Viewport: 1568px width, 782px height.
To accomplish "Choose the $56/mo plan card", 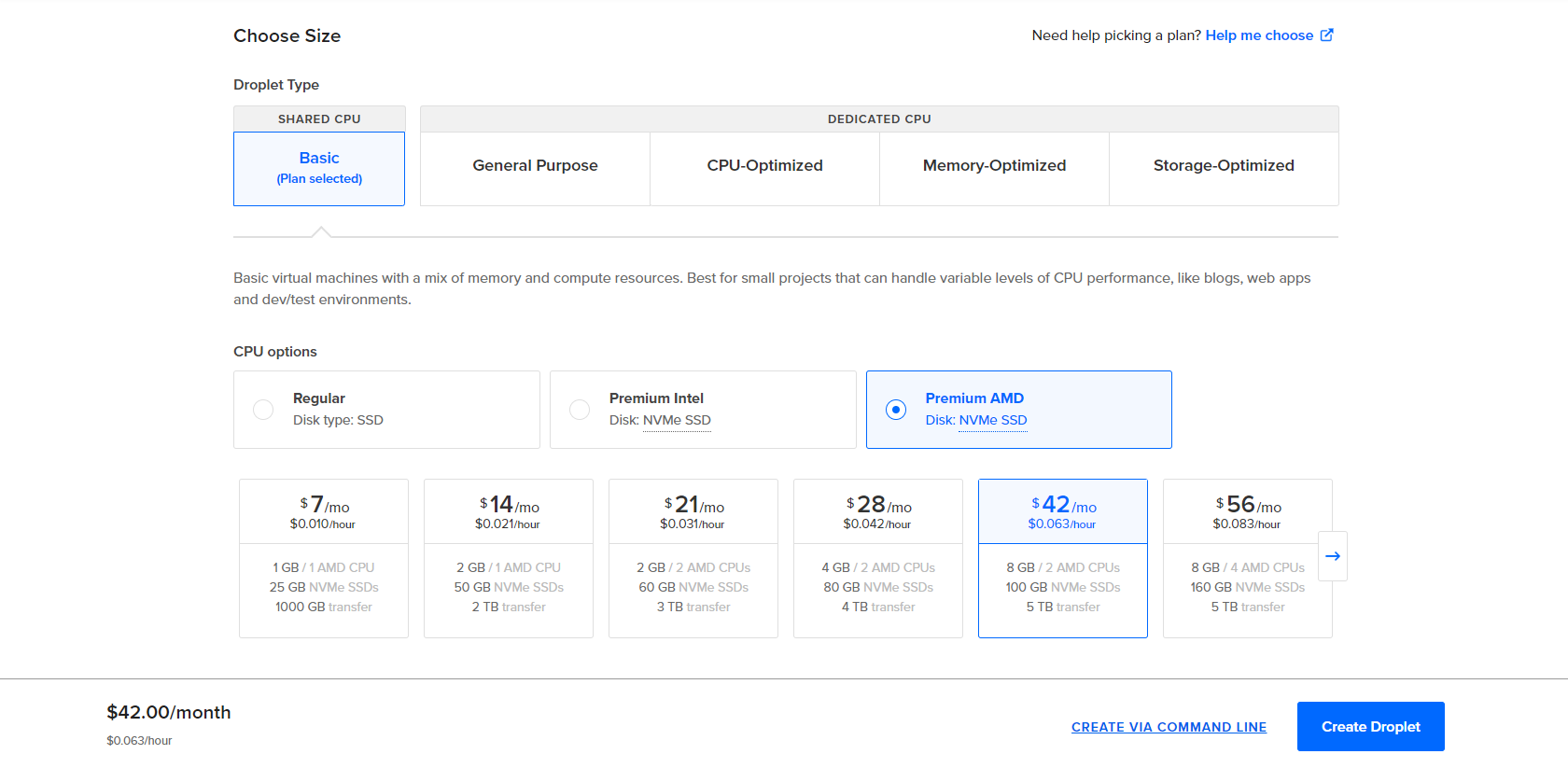I will [x=1248, y=558].
